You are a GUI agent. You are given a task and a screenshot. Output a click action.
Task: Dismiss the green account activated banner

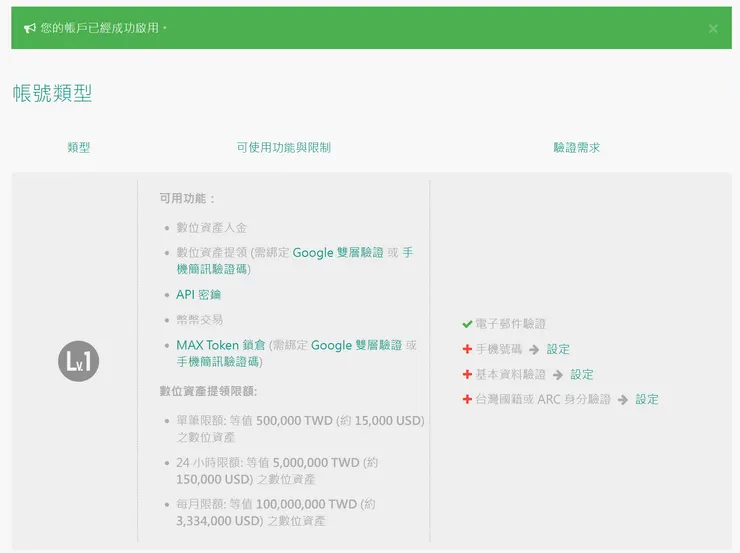click(713, 29)
